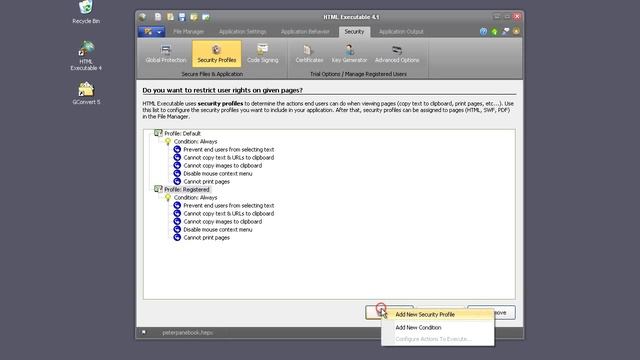Select Registered's 'Prevent end users from selecting text'
The height and width of the screenshot is (360, 640).
tap(229, 206)
